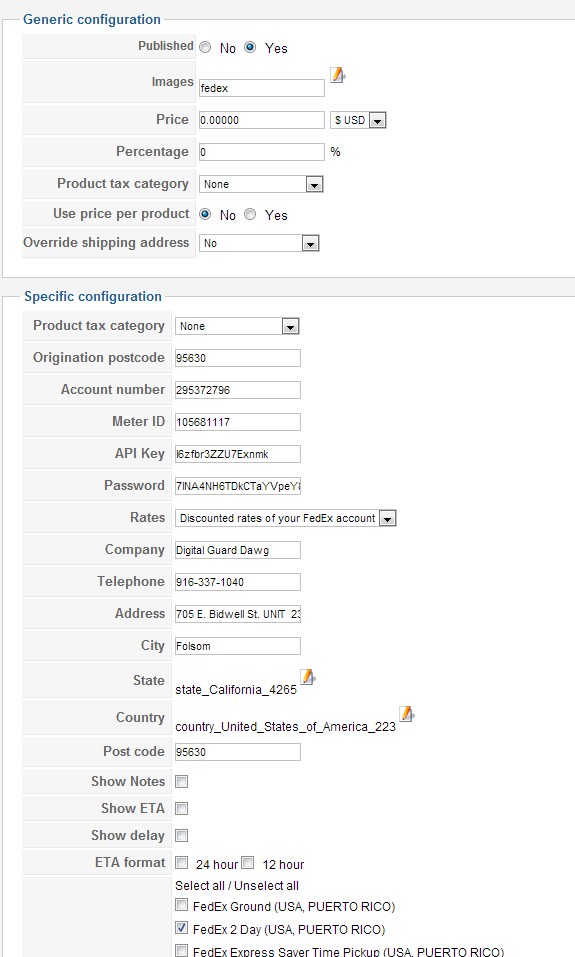Focus the Origination postcode field

(237, 358)
